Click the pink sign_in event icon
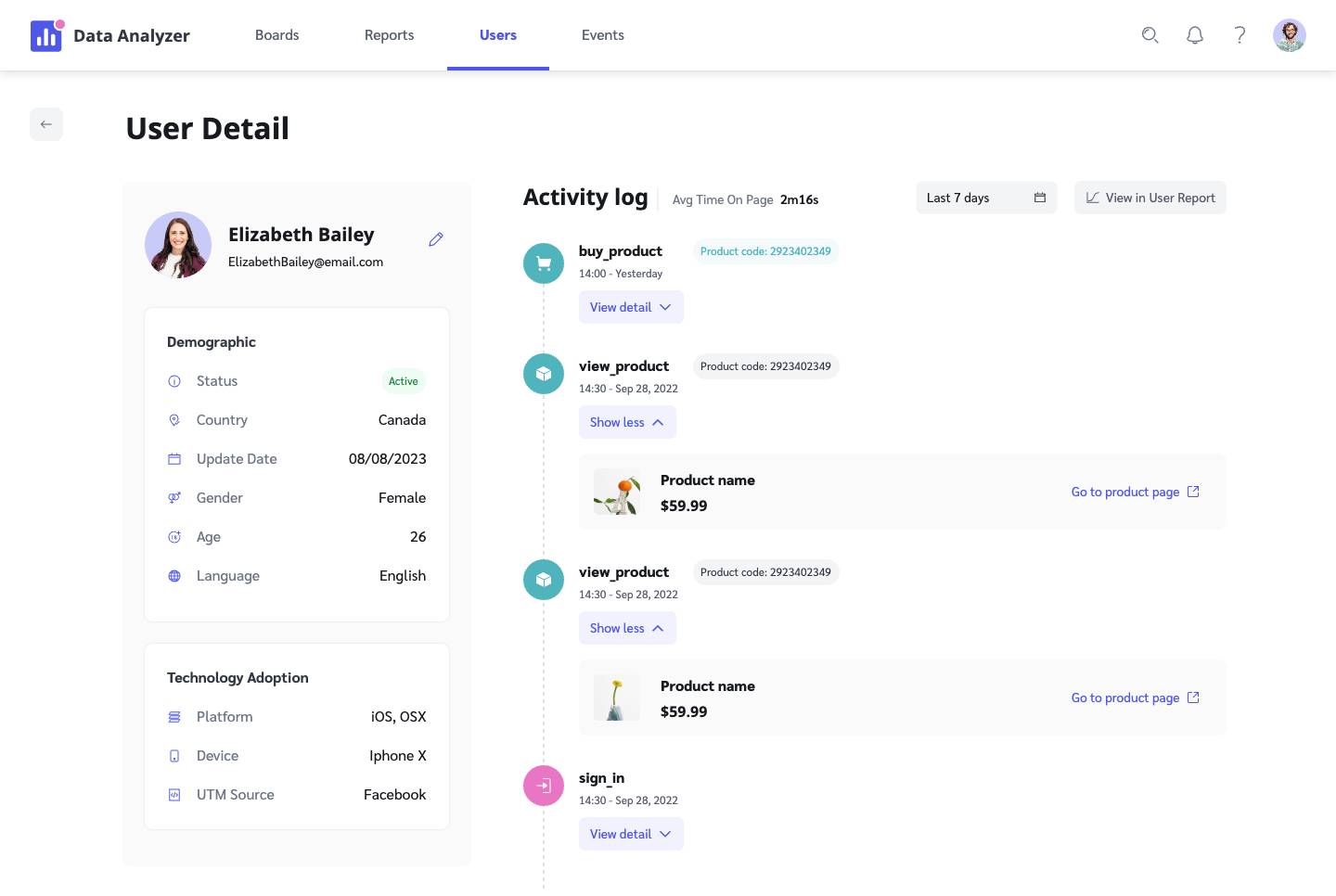 [x=544, y=786]
